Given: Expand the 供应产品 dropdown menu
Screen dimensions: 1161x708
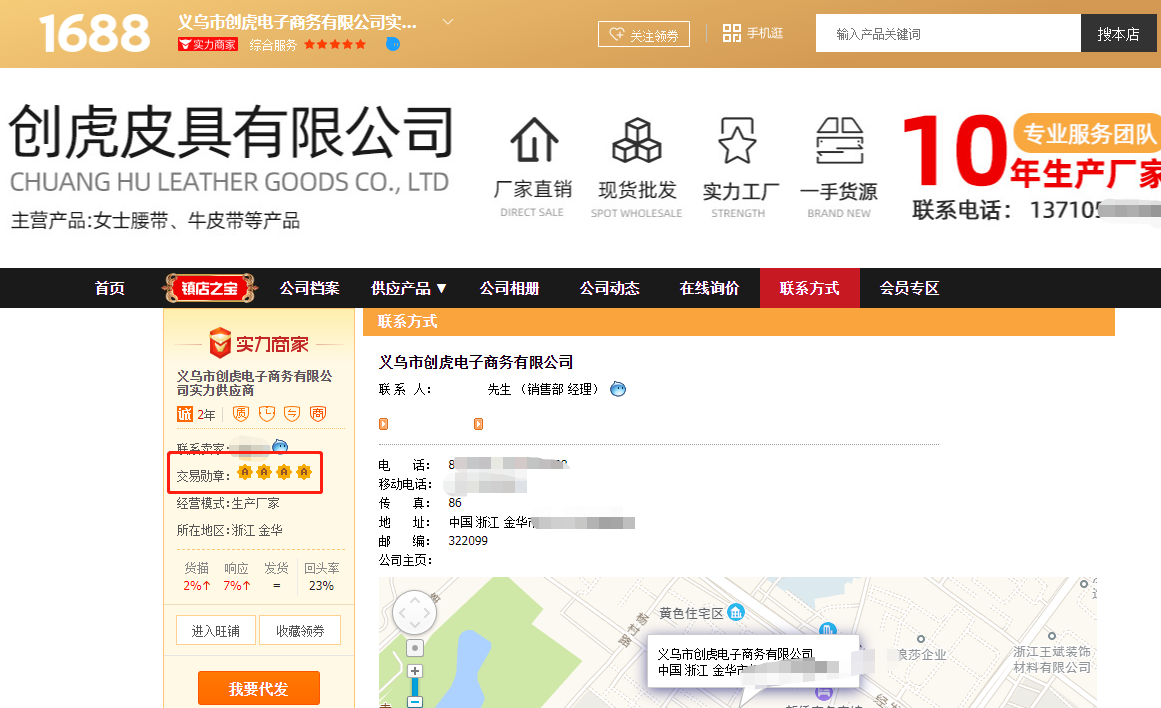Looking at the screenshot, I should click(x=409, y=288).
